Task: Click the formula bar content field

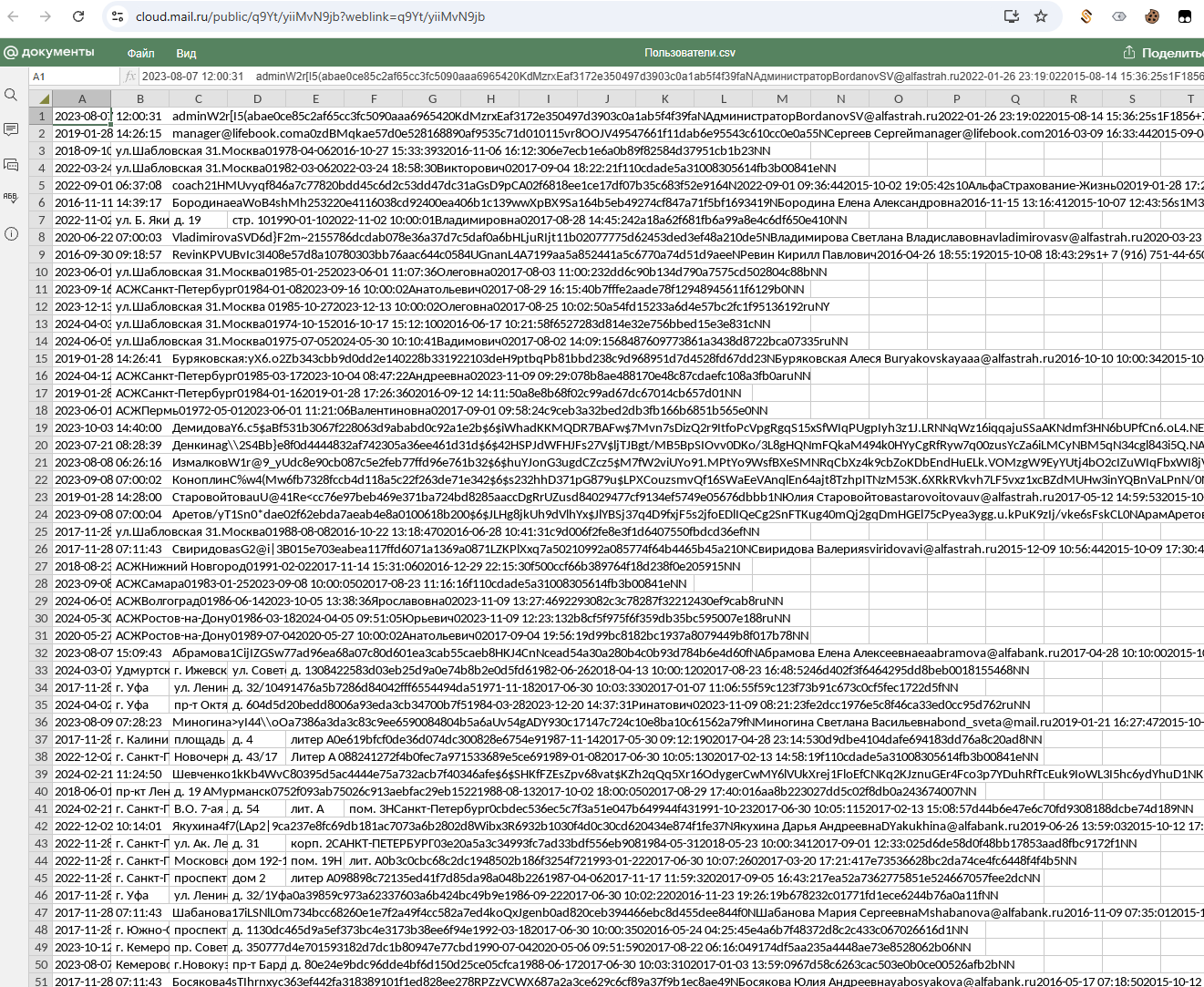Action: coord(672,77)
